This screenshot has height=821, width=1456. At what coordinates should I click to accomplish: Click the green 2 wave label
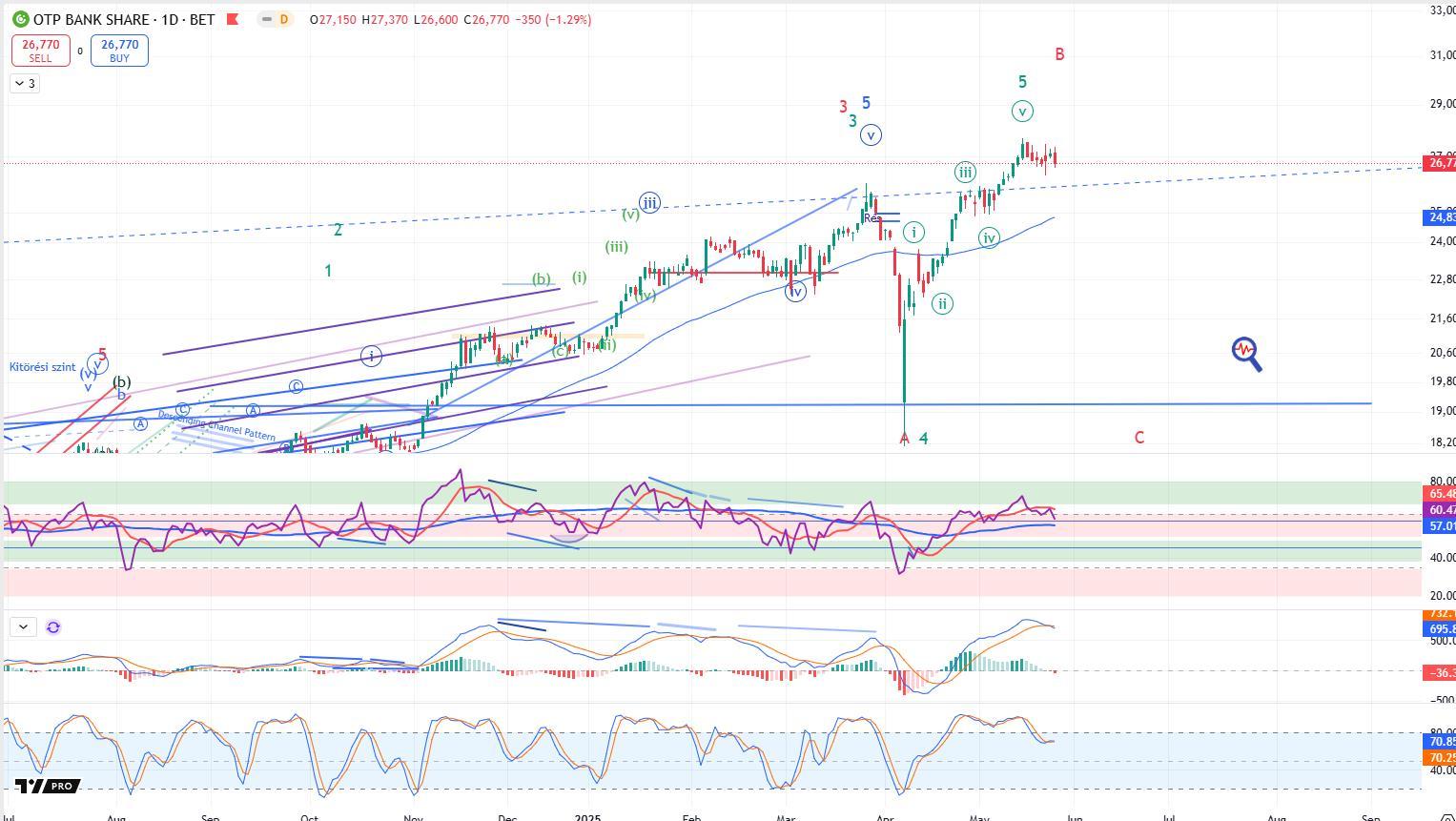click(338, 230)
